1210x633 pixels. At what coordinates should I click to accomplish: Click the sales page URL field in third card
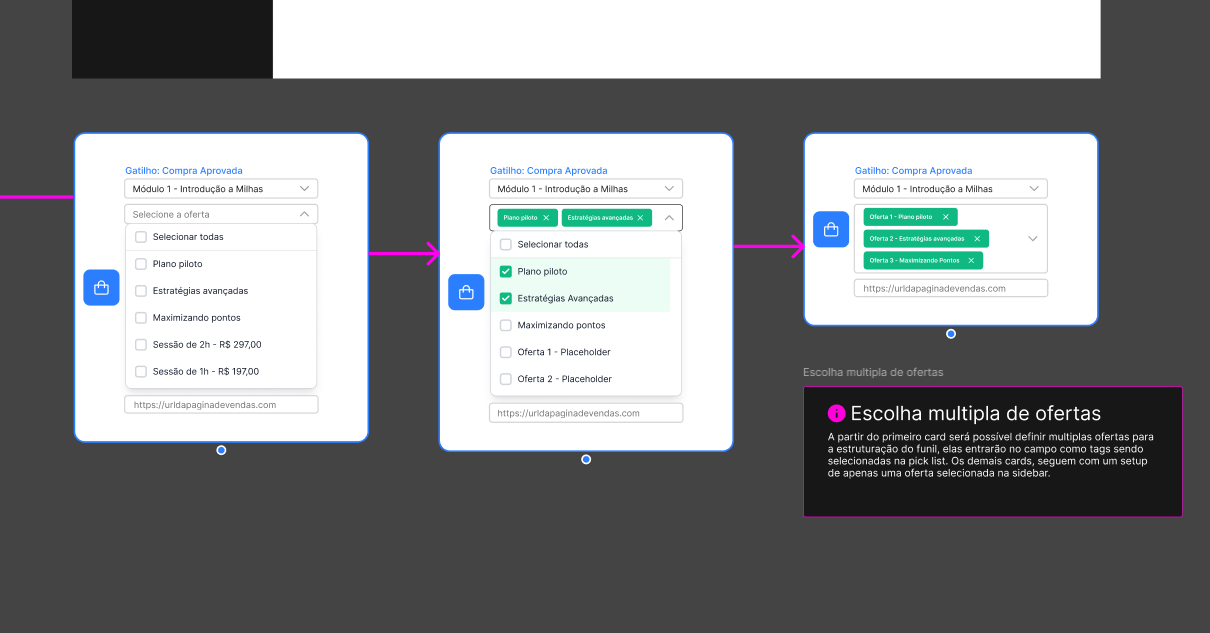[x=950, y=288]
